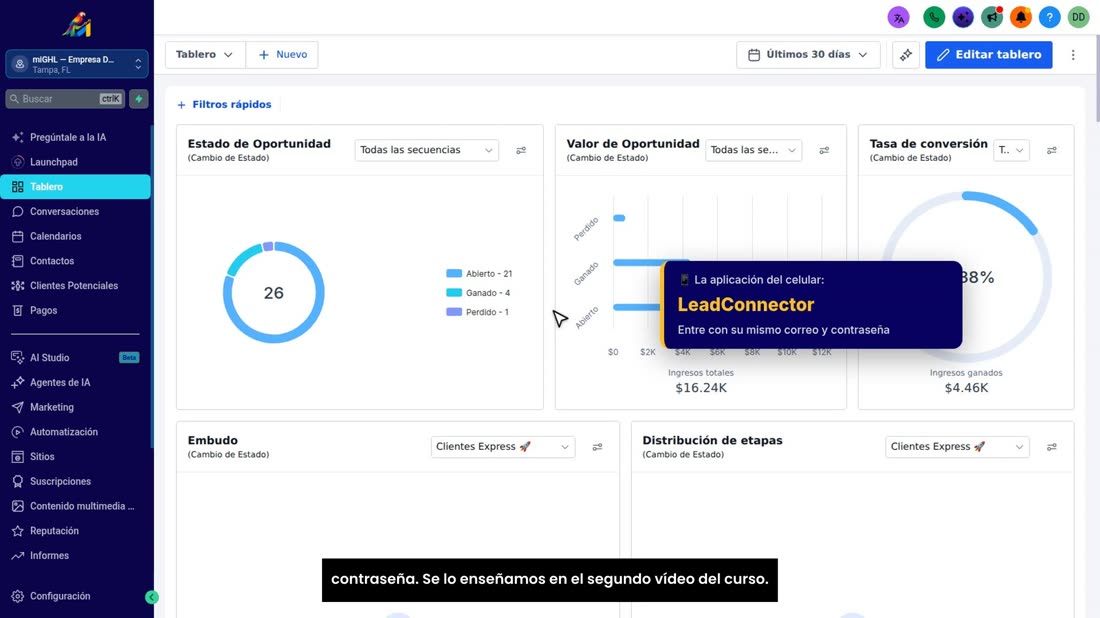Open the purple AI sparkle icon in header
This screenshot has height=618, width=1100.
pyautogui.click(x=962, y=17)
